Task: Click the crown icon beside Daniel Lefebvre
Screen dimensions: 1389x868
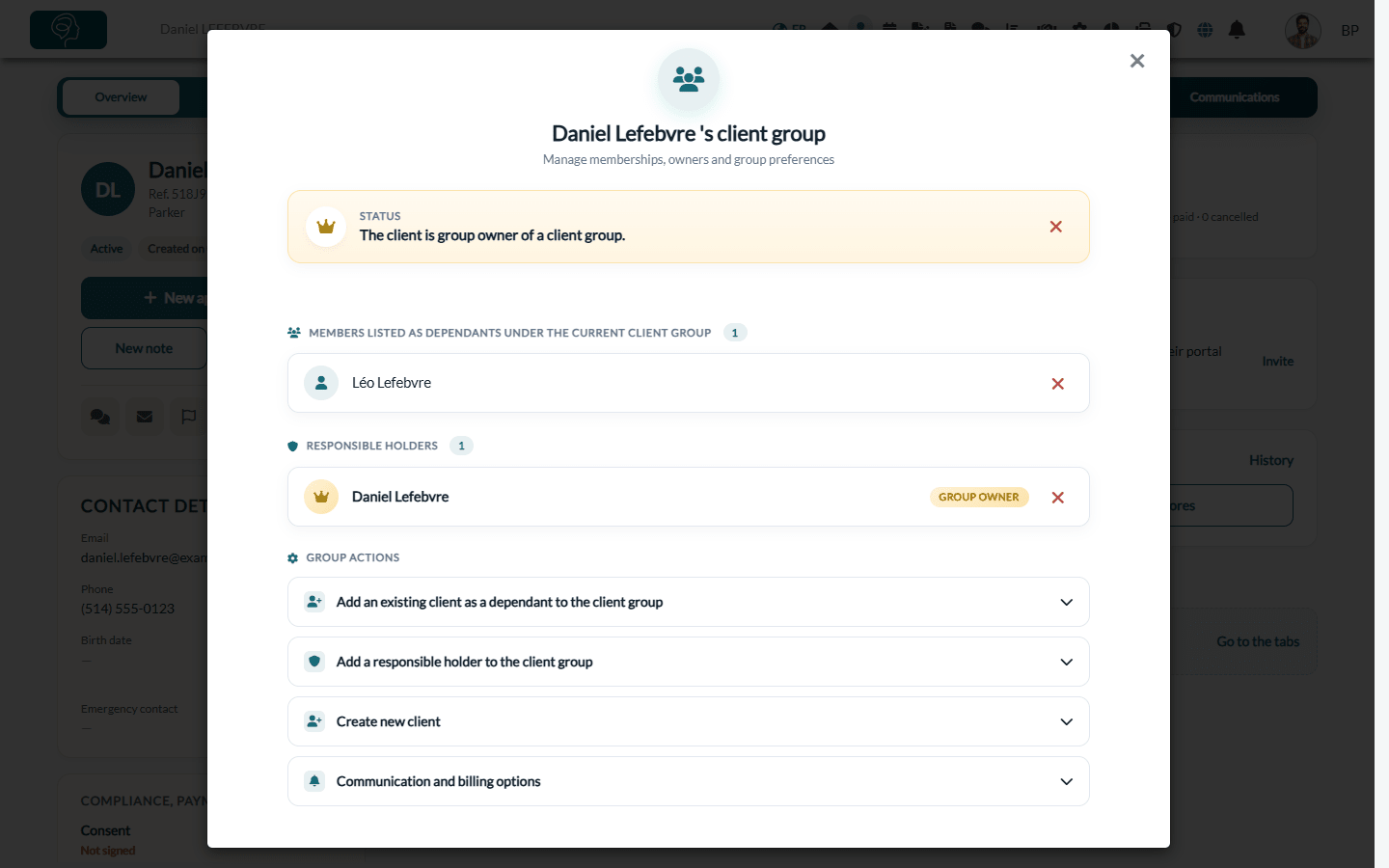Action: pyautogui.click(x=321, y=497)
